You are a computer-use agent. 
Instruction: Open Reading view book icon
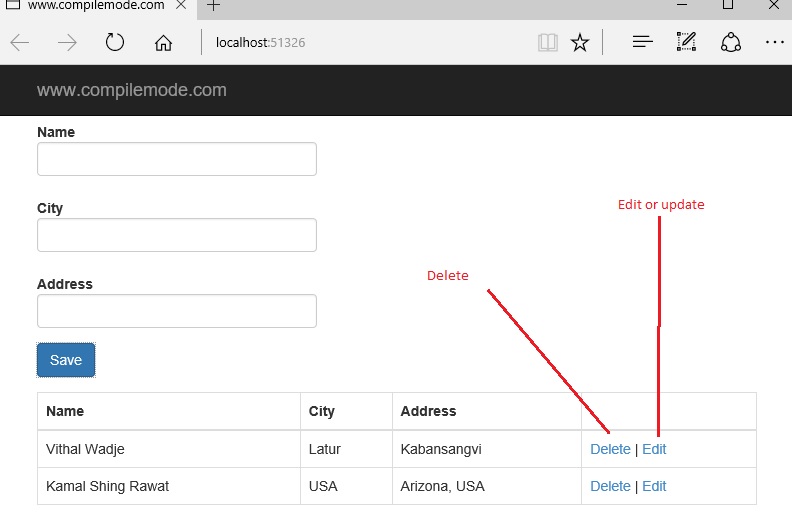tap(547, 43)
